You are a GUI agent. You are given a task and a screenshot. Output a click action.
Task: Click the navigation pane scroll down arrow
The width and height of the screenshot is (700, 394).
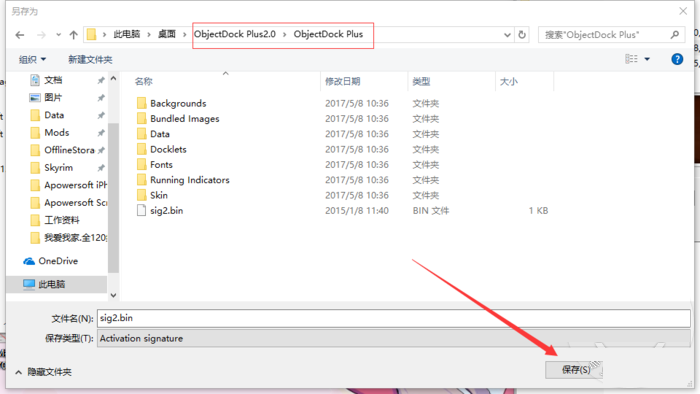[113, 295]
